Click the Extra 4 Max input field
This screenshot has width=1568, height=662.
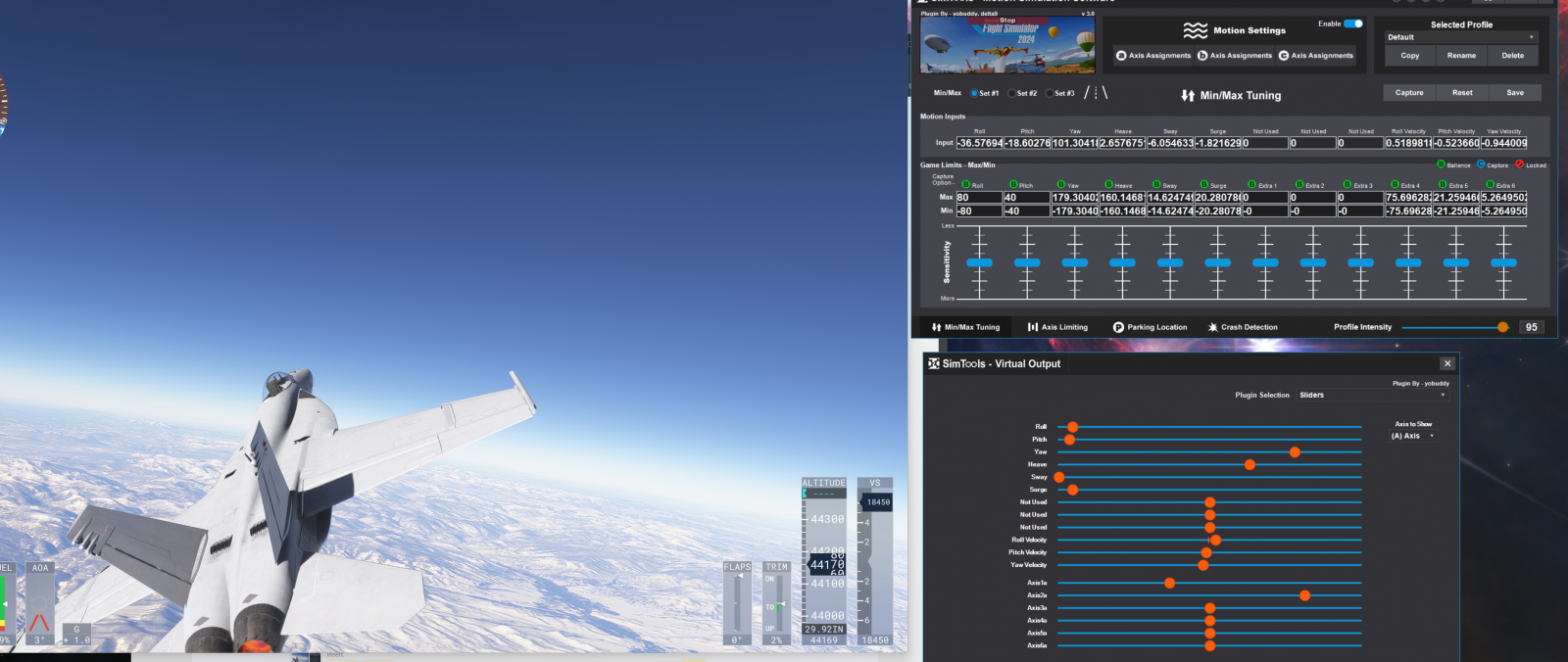[1408, 197]
